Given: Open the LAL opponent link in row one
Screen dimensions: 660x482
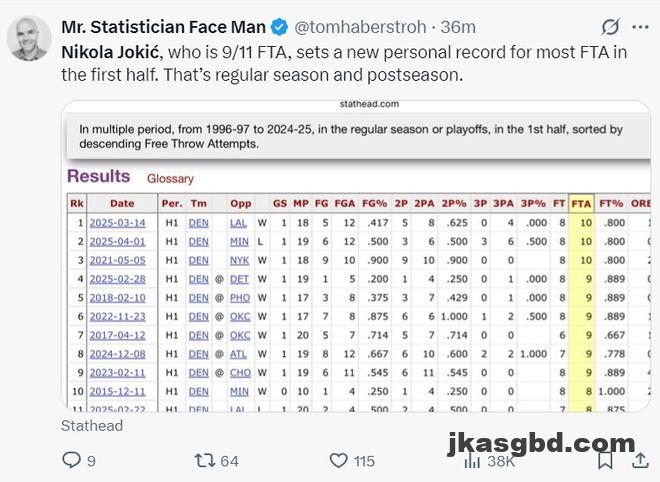Looking at the screenshot, I should [238, 223].
